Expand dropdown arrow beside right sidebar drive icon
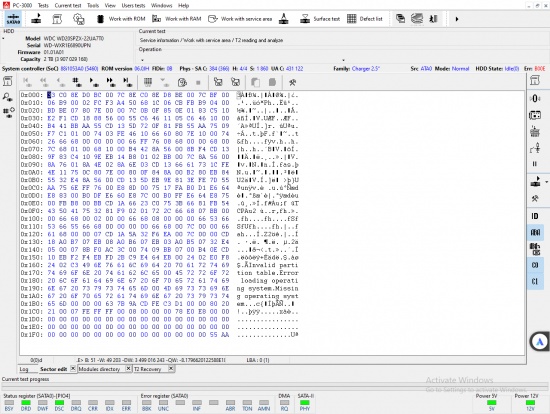Image resolution: width=550 pixels, height=414 pixels. [x=546, y=182]
